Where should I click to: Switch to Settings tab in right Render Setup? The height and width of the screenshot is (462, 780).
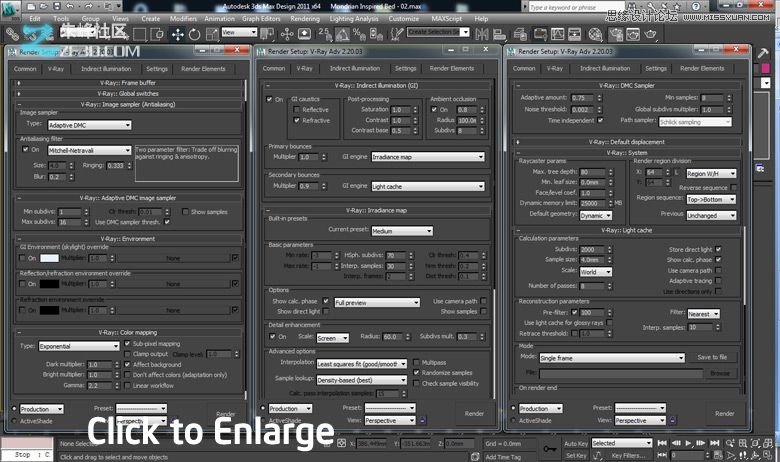point(656,69)
